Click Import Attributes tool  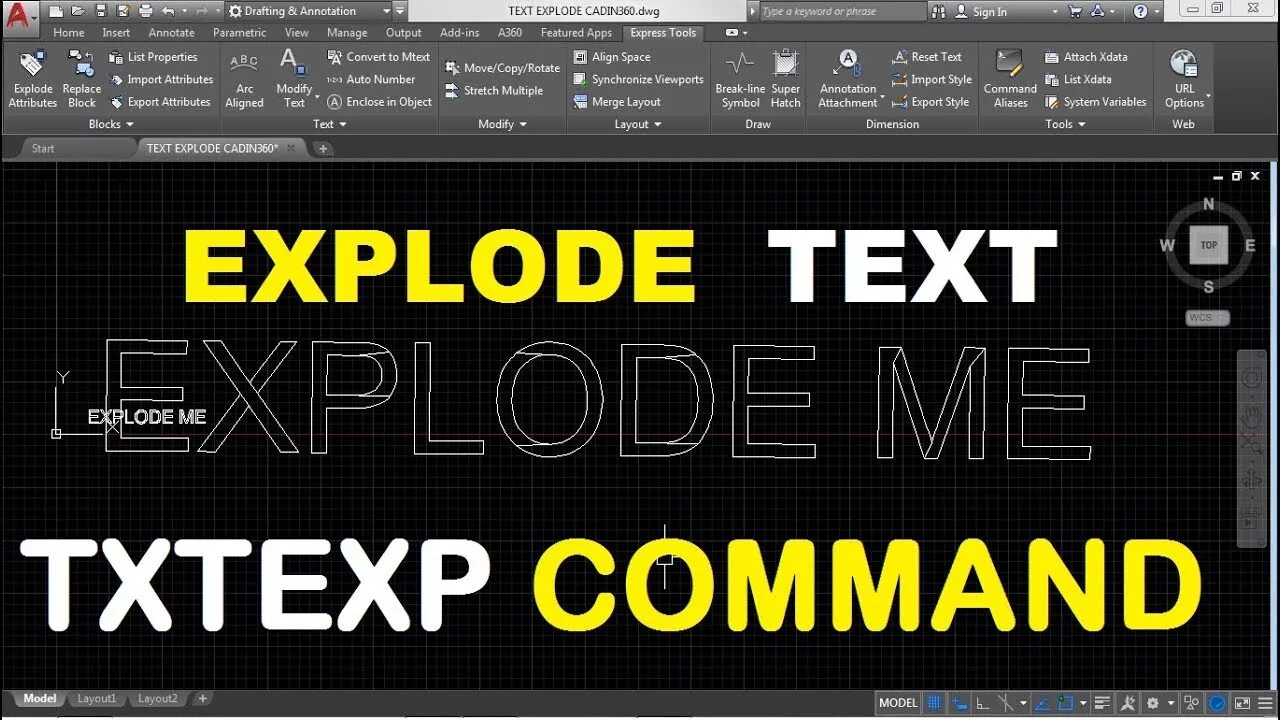[x=161, y=79]
